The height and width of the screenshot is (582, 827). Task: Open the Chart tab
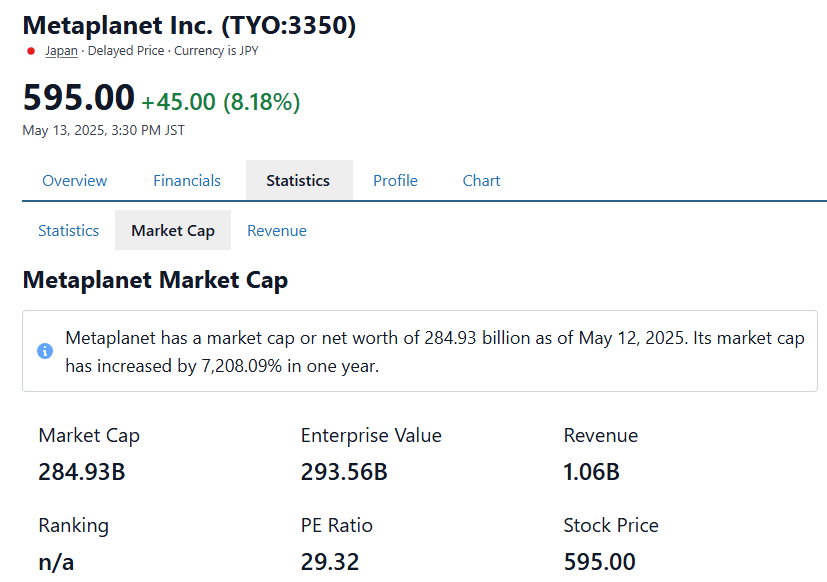(481, 180)
